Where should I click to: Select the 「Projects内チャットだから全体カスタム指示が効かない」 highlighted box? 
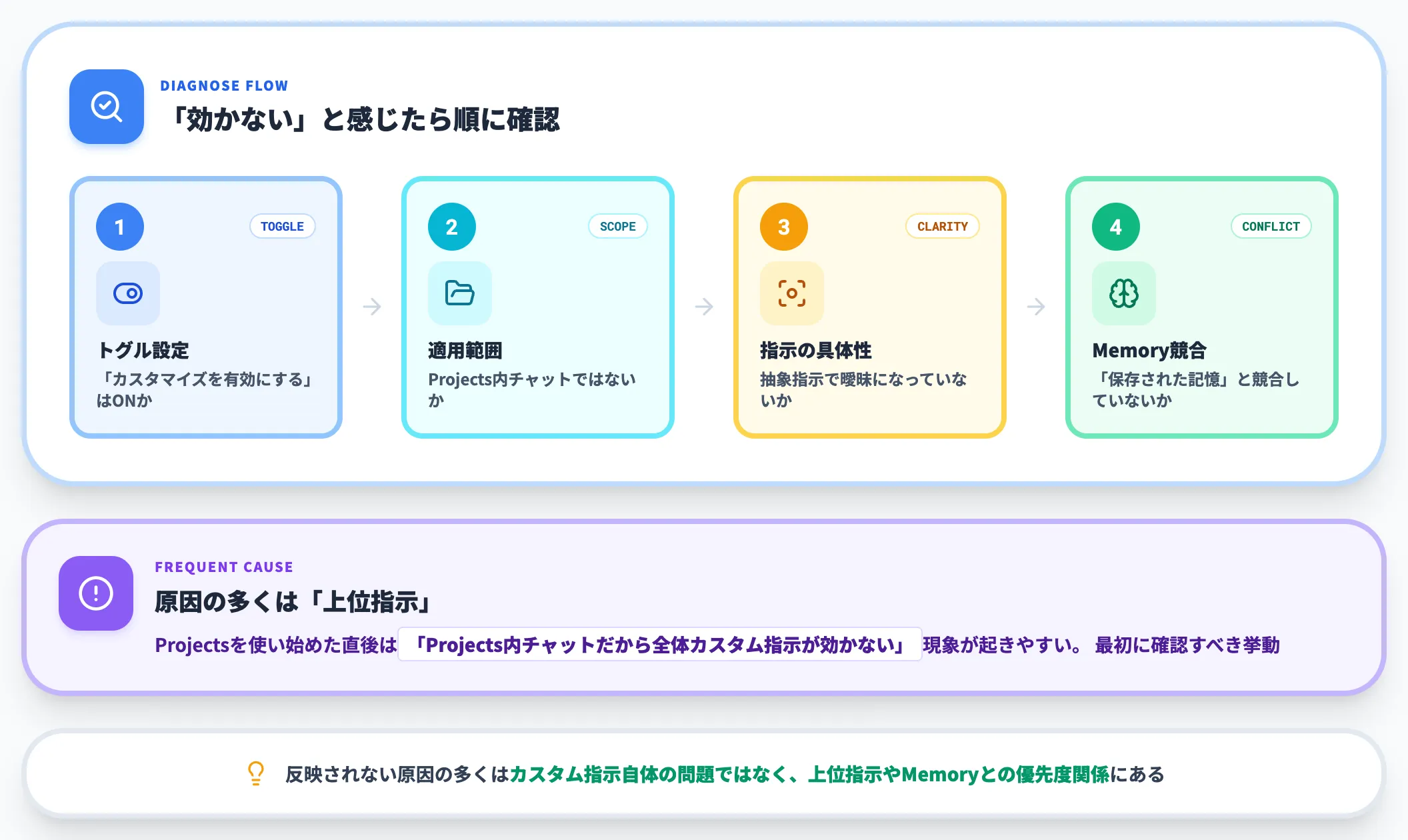(660, 644)
